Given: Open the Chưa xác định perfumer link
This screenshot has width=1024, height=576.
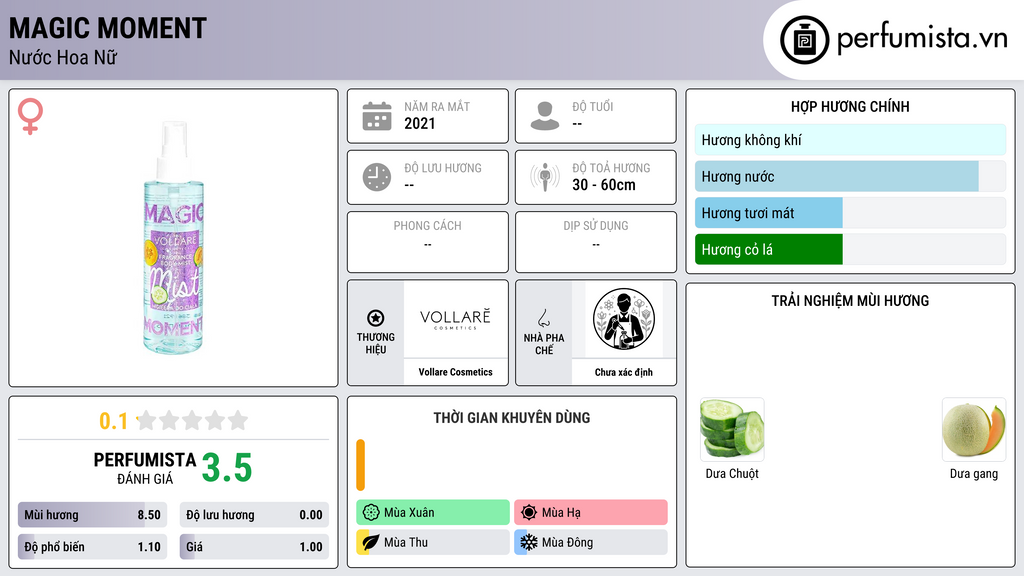Looking at the screenshot, I should 624,372.
